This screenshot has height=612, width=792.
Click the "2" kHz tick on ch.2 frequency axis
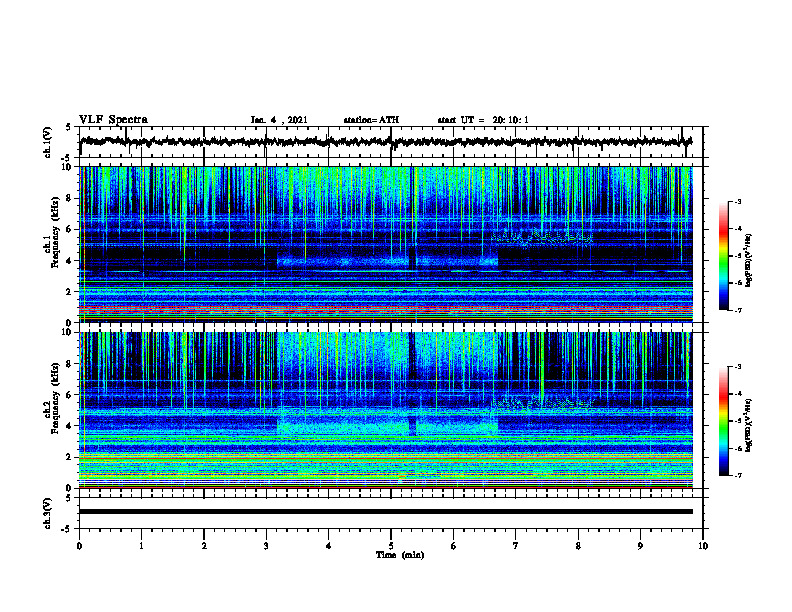69,457
